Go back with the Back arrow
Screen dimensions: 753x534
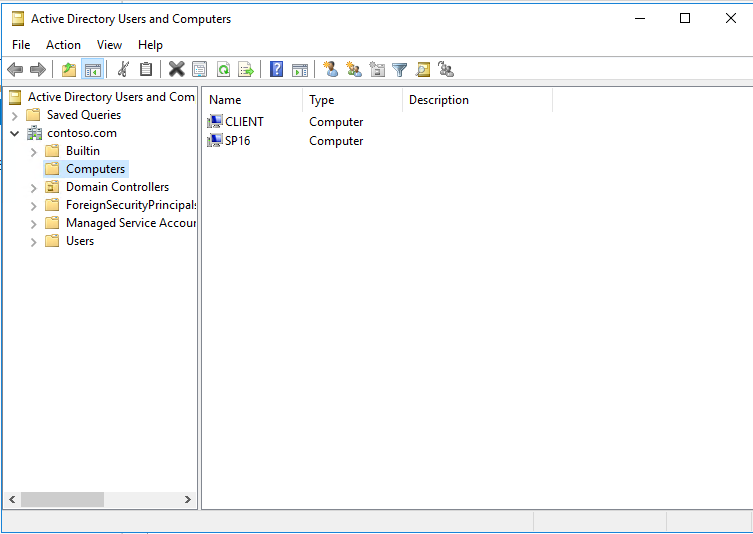(x=15, y=70)
